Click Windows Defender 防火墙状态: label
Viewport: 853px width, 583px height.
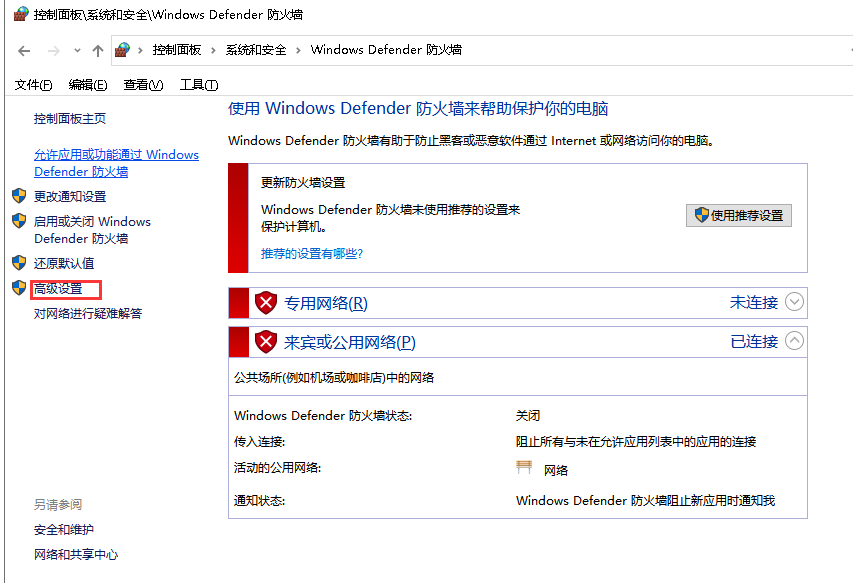click(323, 416)
